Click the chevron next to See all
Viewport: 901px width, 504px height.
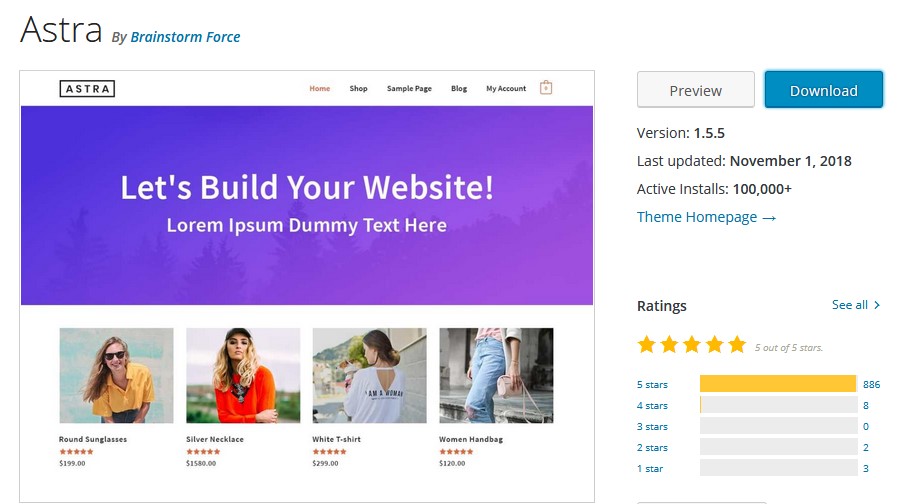pyautogui.click(x=877, y=305)
